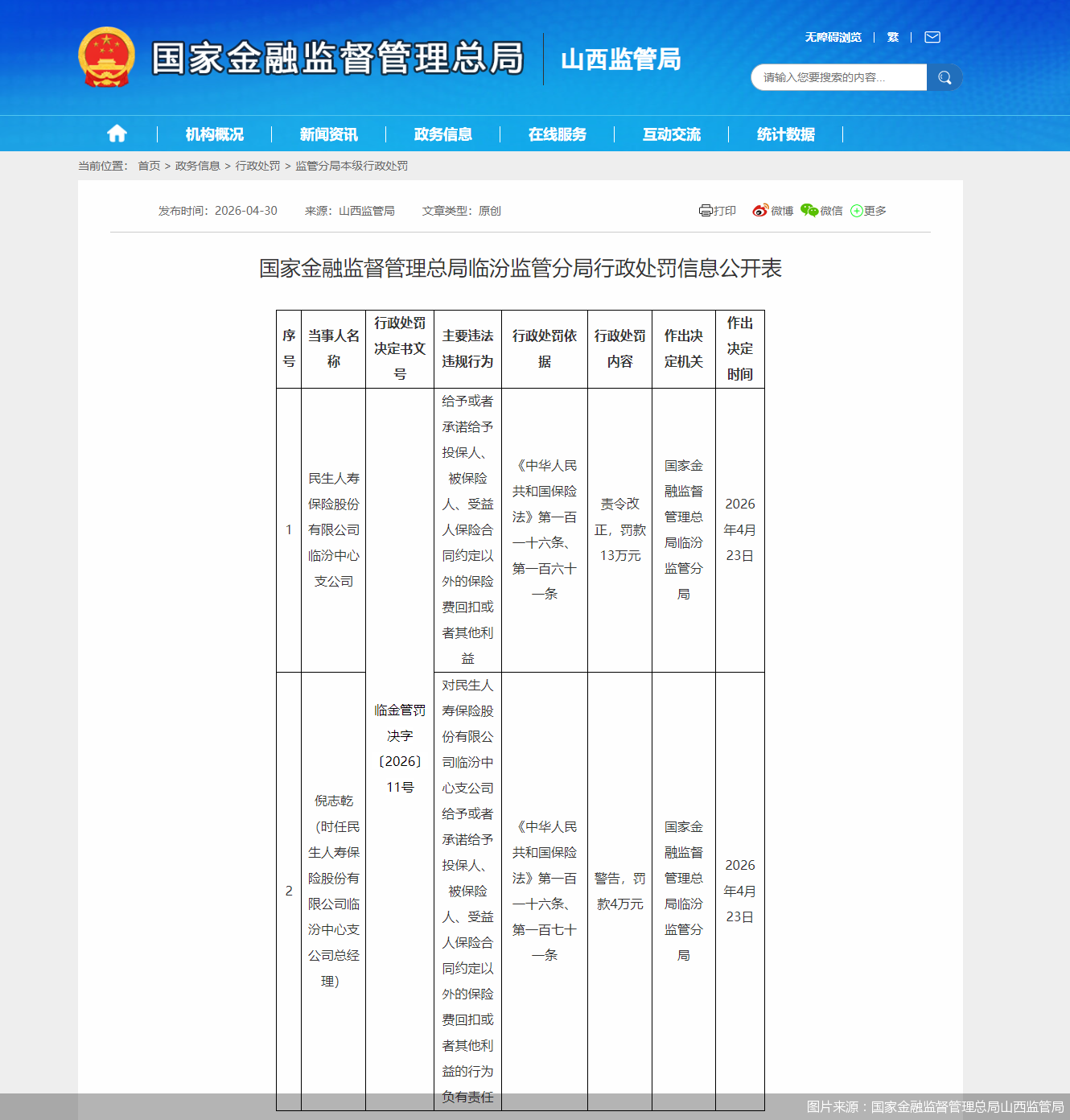Click the source text 来源：山西监管局
The height and width of the screenshot is (1120, 1070).
coord(350,211)
